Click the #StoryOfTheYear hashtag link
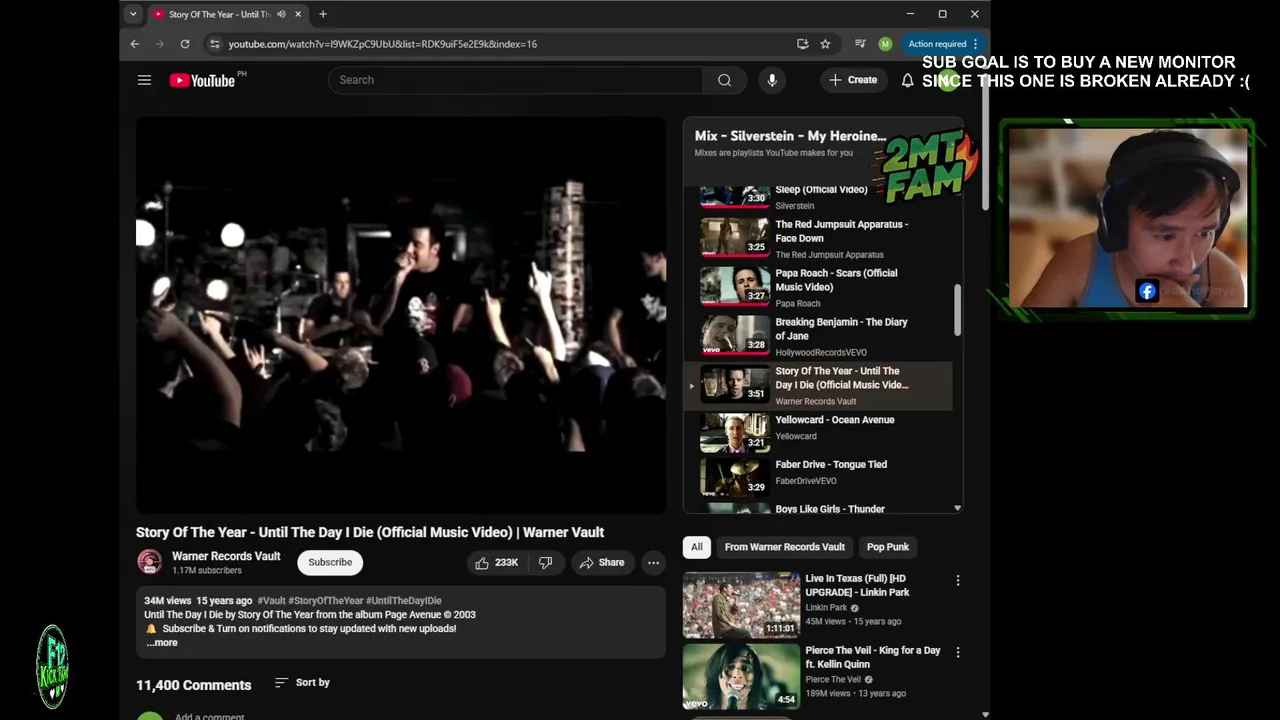The height and width of the screenshot is (720, 1280). (325, 601)
